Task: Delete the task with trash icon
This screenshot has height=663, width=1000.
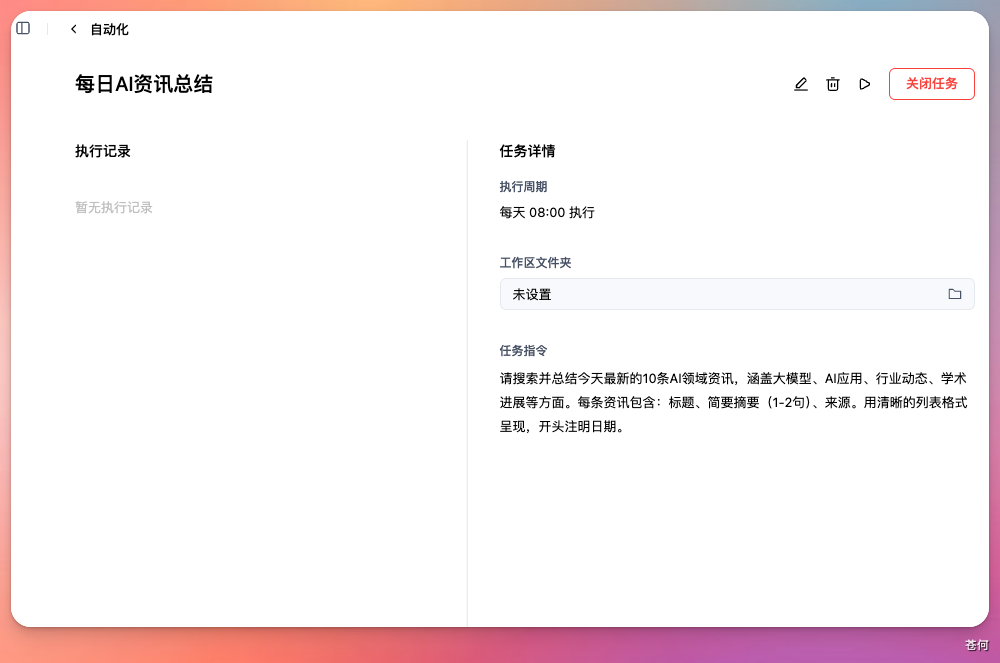Action: [x=833, y=84]
